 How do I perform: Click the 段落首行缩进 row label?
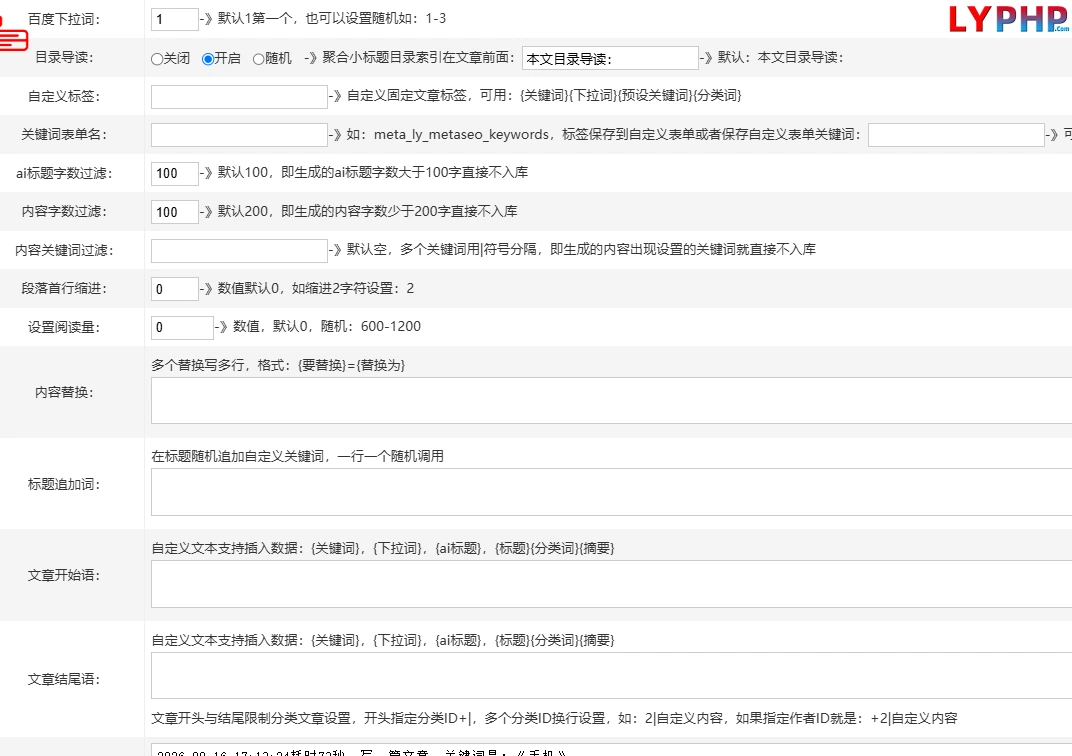coord(64,288)
